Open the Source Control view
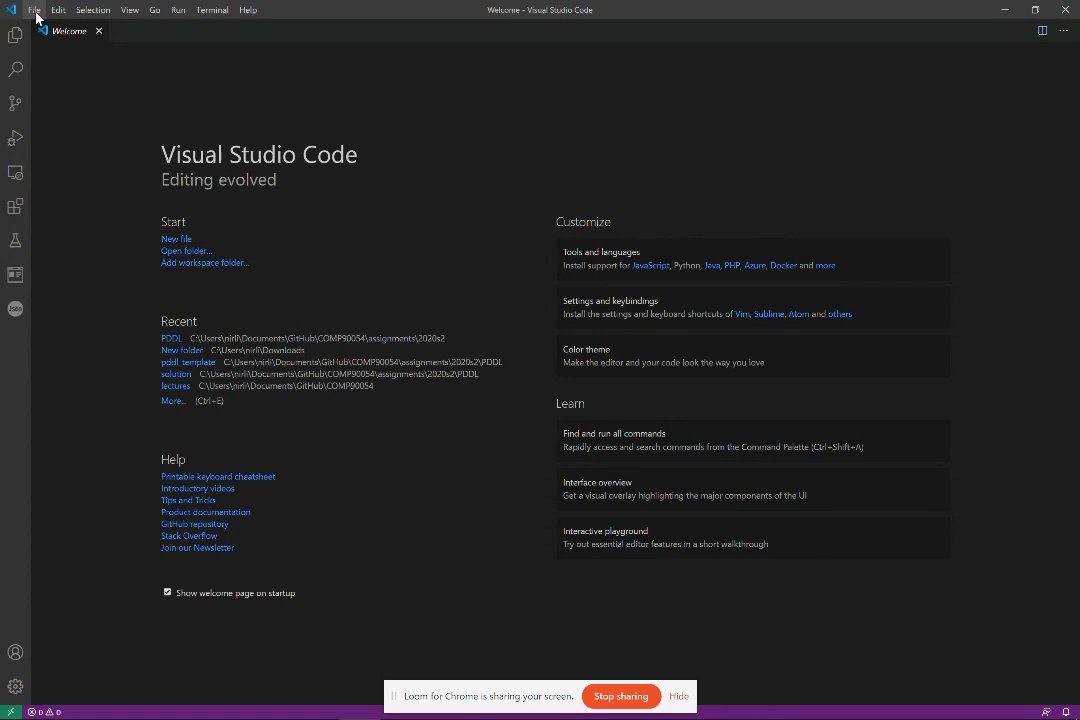This screenshot has width=1080, height=720. click(x=15, y=104)
